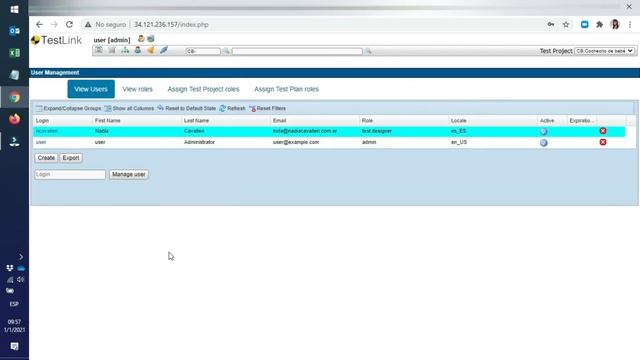The height and width of the screenshot is (360, 640).
Task: Open the TestLink logo home link
Action: pos(56,40)
